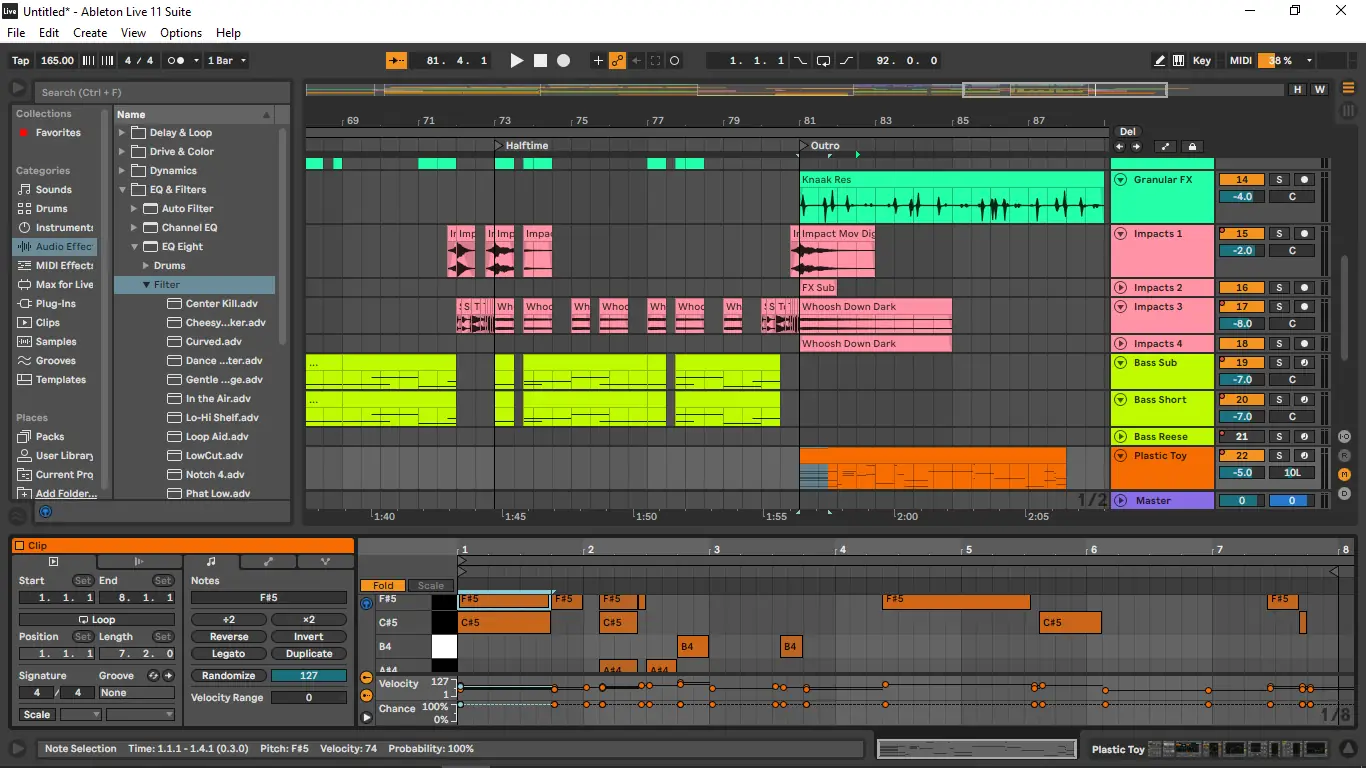Click the Arrangement Record button
Viewport: 1366px width, 768px height.
(x=563, y=61)
